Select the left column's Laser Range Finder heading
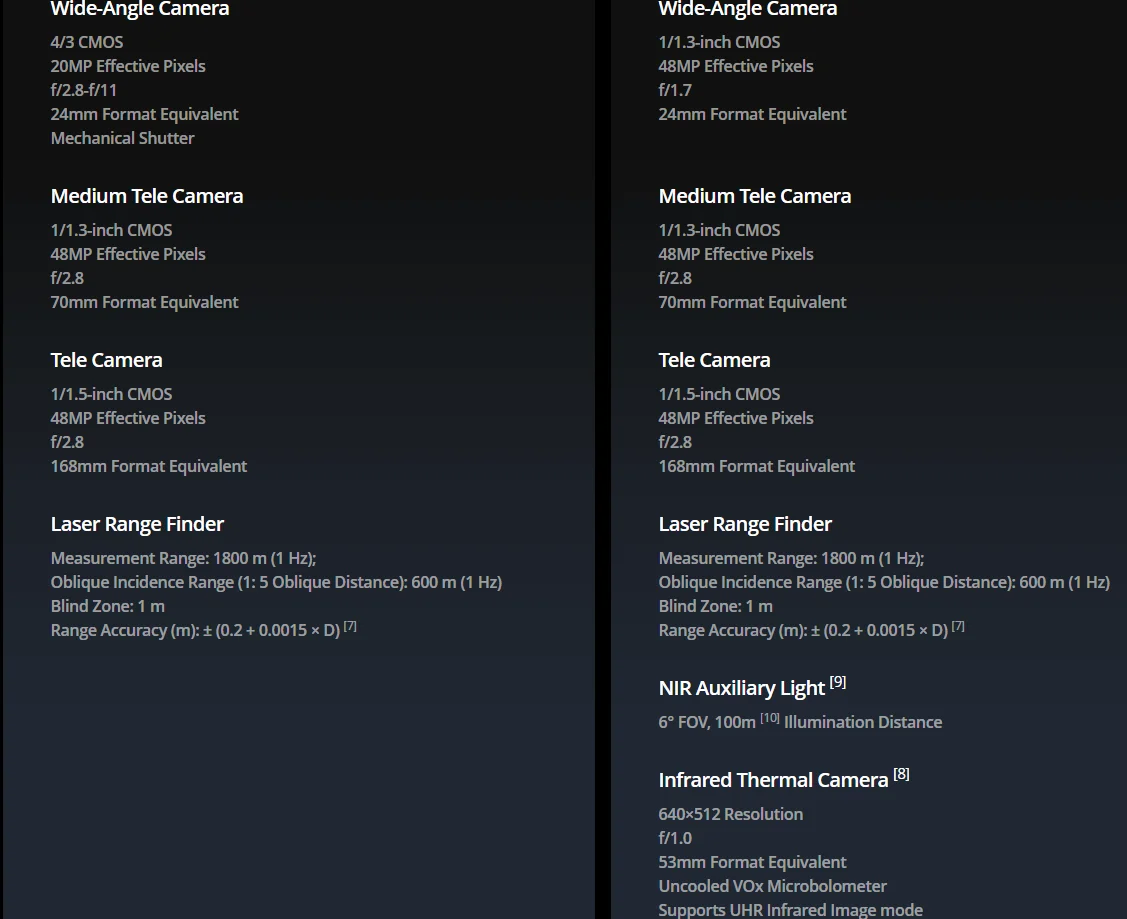The width and height of the screenshot is (1127, 919). click(137, 524)
